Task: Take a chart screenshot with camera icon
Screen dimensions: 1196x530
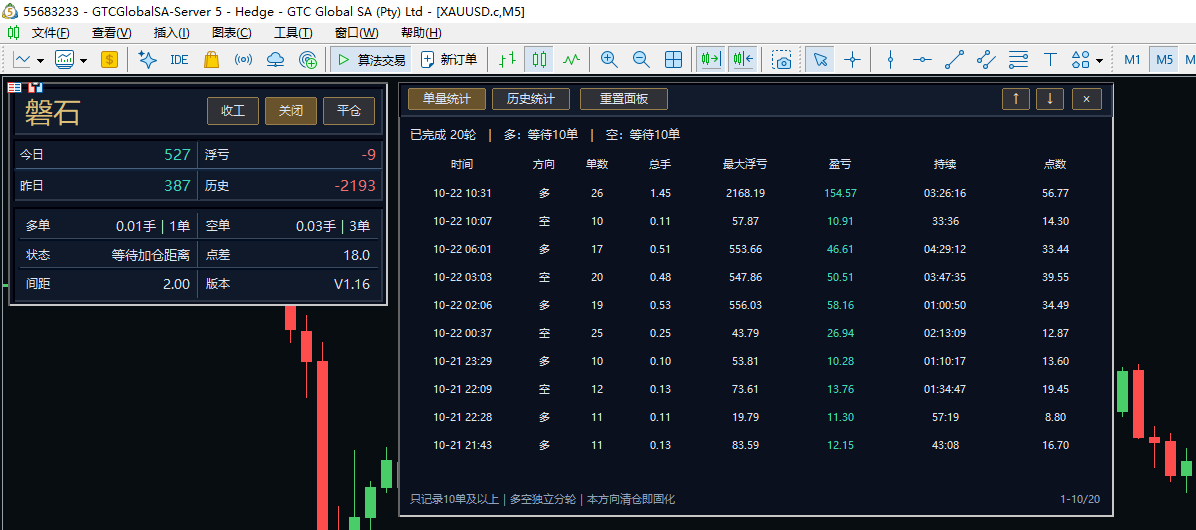Action: tap(781, 59)
